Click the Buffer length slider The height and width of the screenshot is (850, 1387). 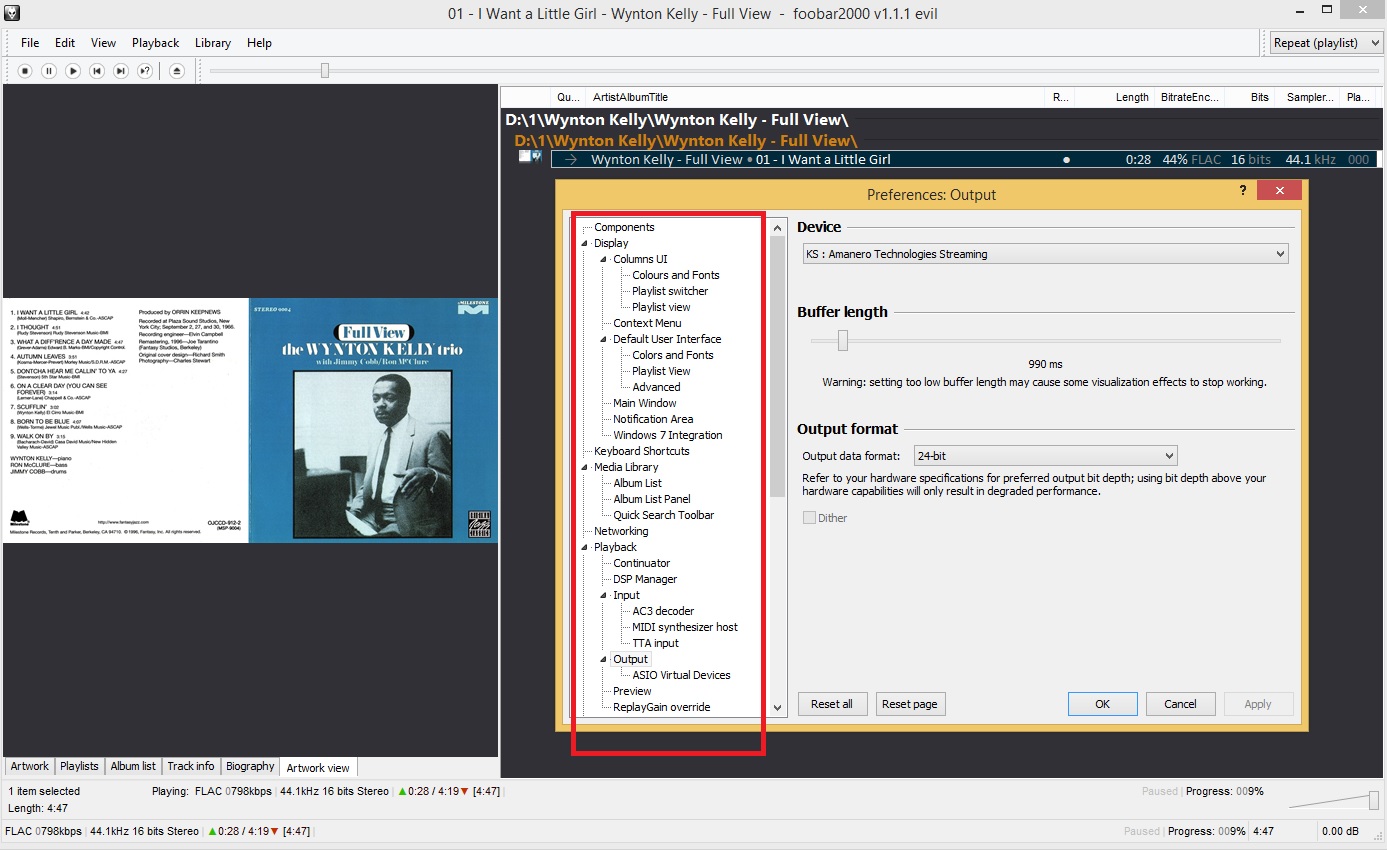pyautogui.click(x=1046, y=341)
